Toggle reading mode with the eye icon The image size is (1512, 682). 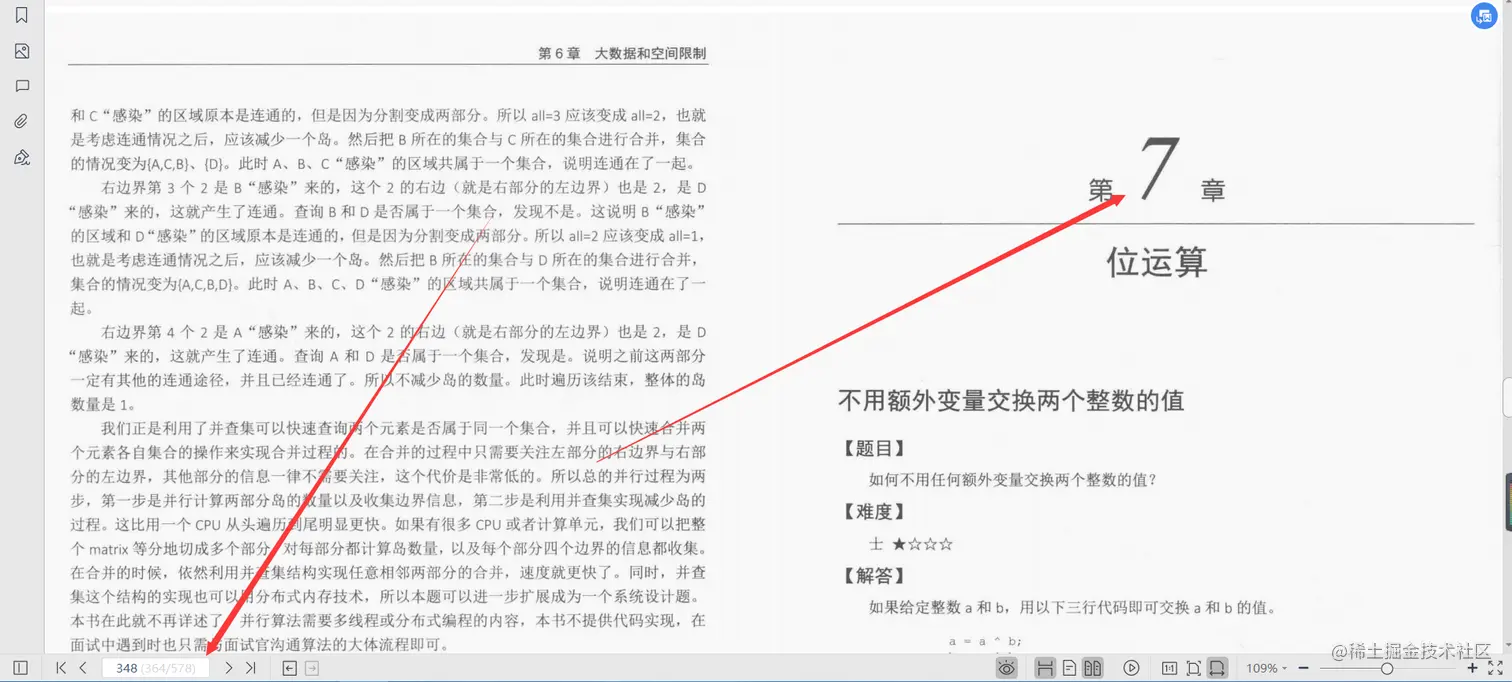pos(1007,667)
